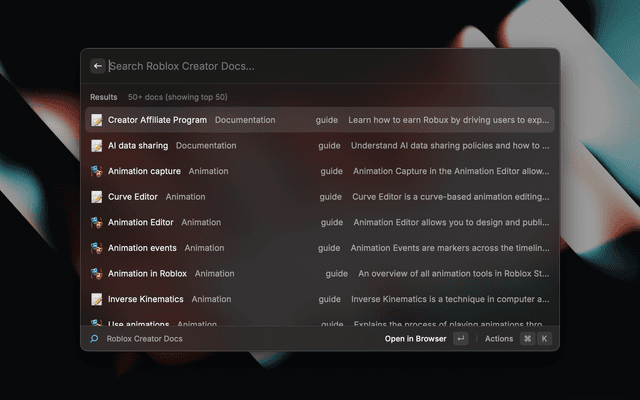The width and height of the screenshot is (640, 400).
Task: Click the Animation capture item icon
Action: [x=97, y=171]
